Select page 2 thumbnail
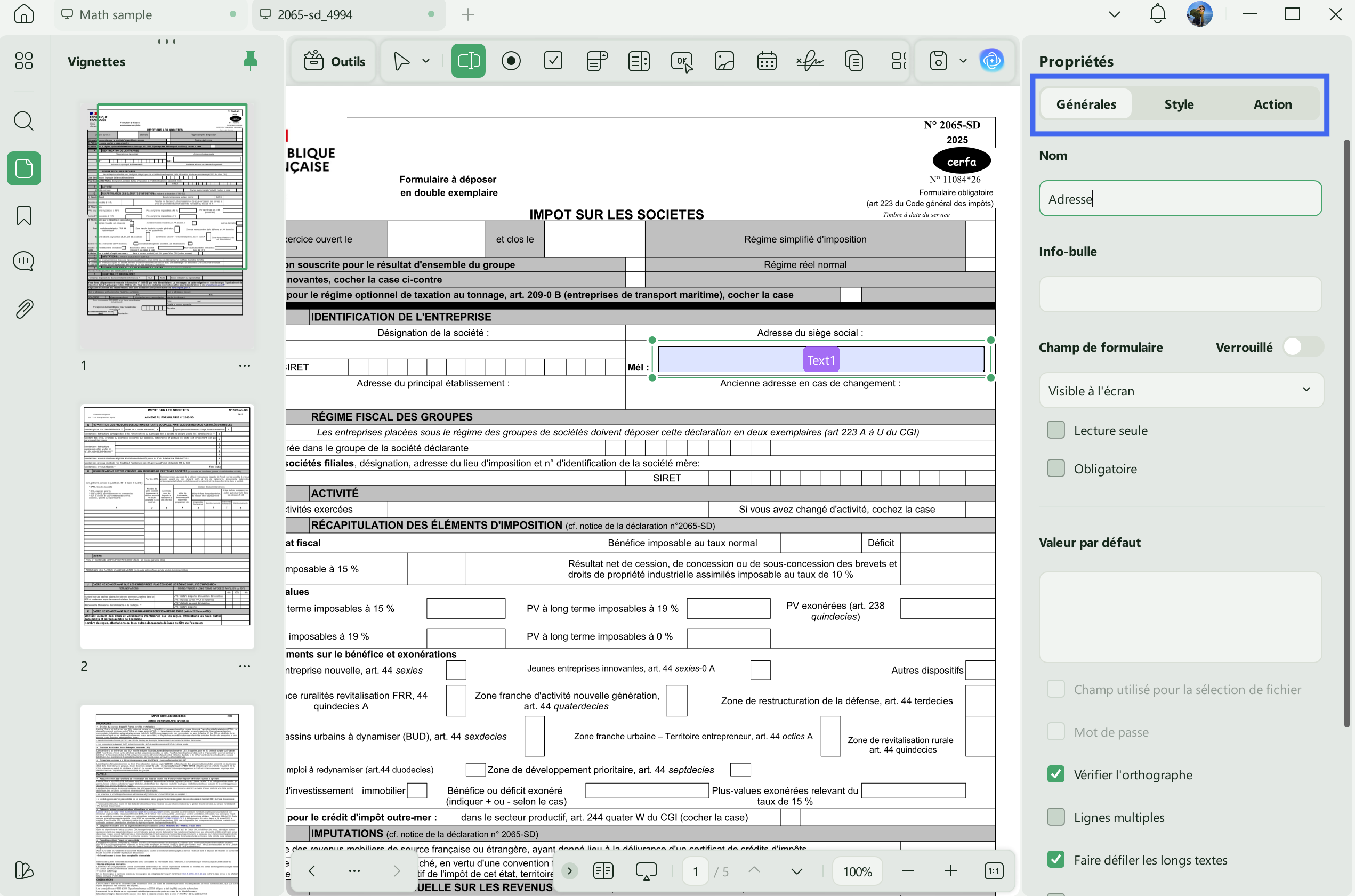The height and width of the screenshot is (896, 1355). 167,526
